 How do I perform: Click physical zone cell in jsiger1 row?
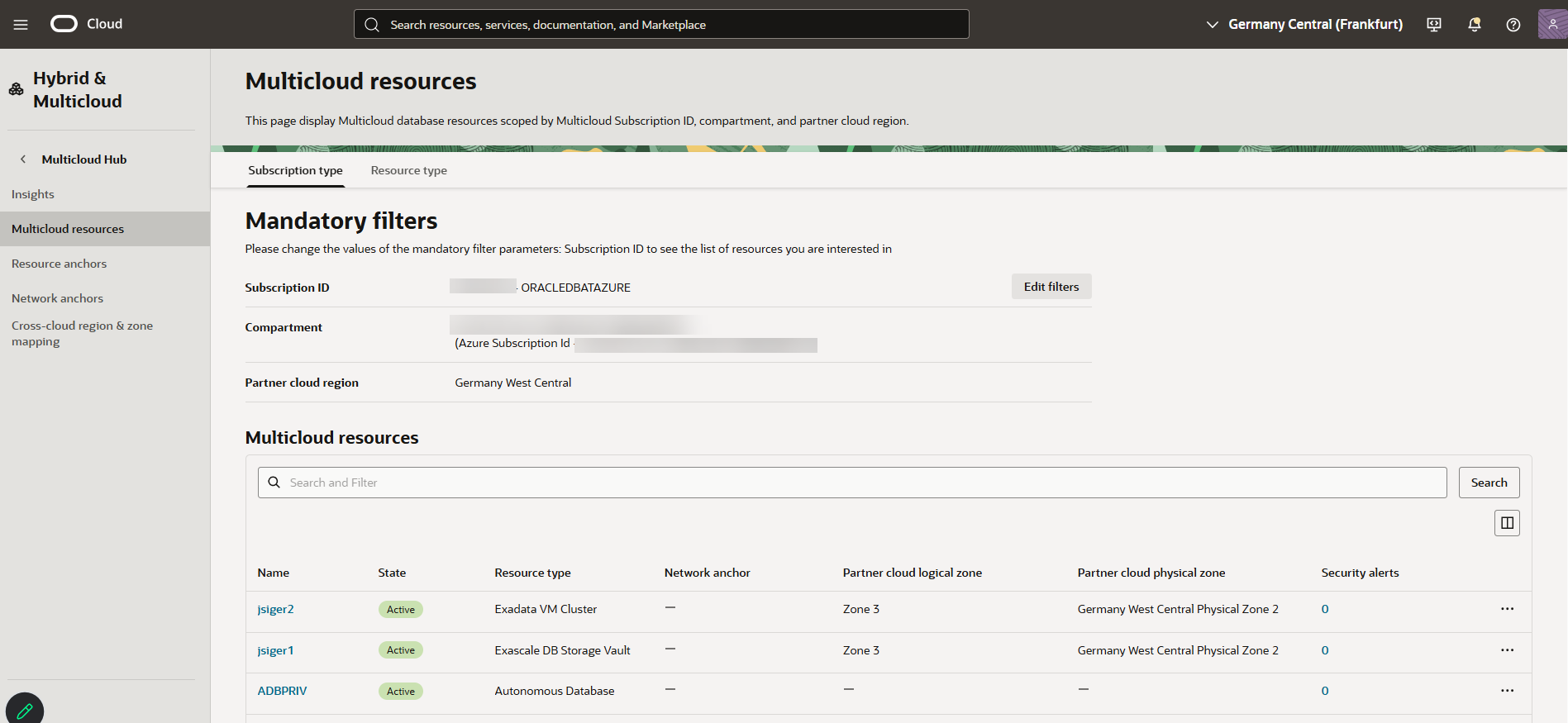[1178, 650]
